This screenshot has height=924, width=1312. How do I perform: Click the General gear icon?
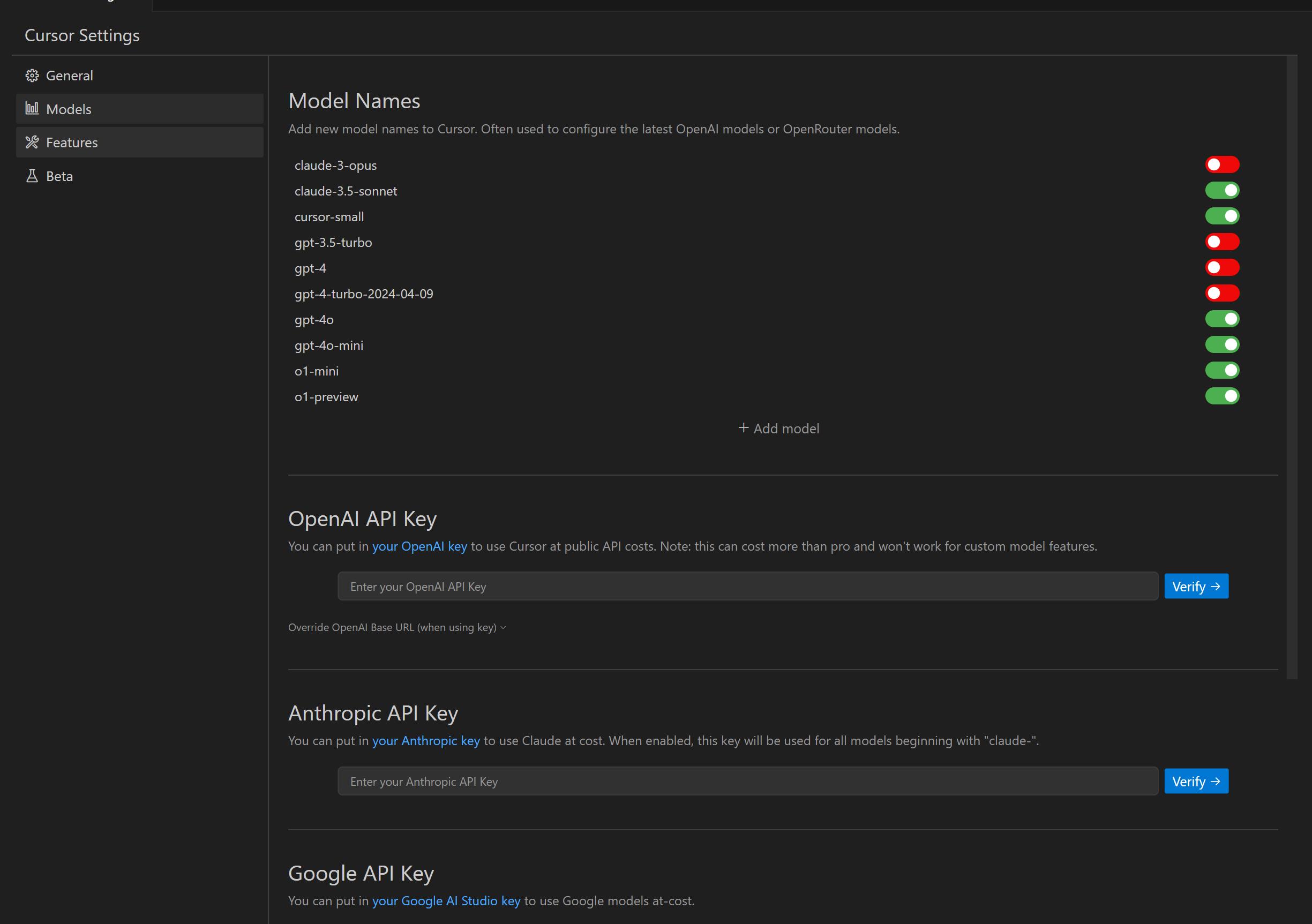32,76
